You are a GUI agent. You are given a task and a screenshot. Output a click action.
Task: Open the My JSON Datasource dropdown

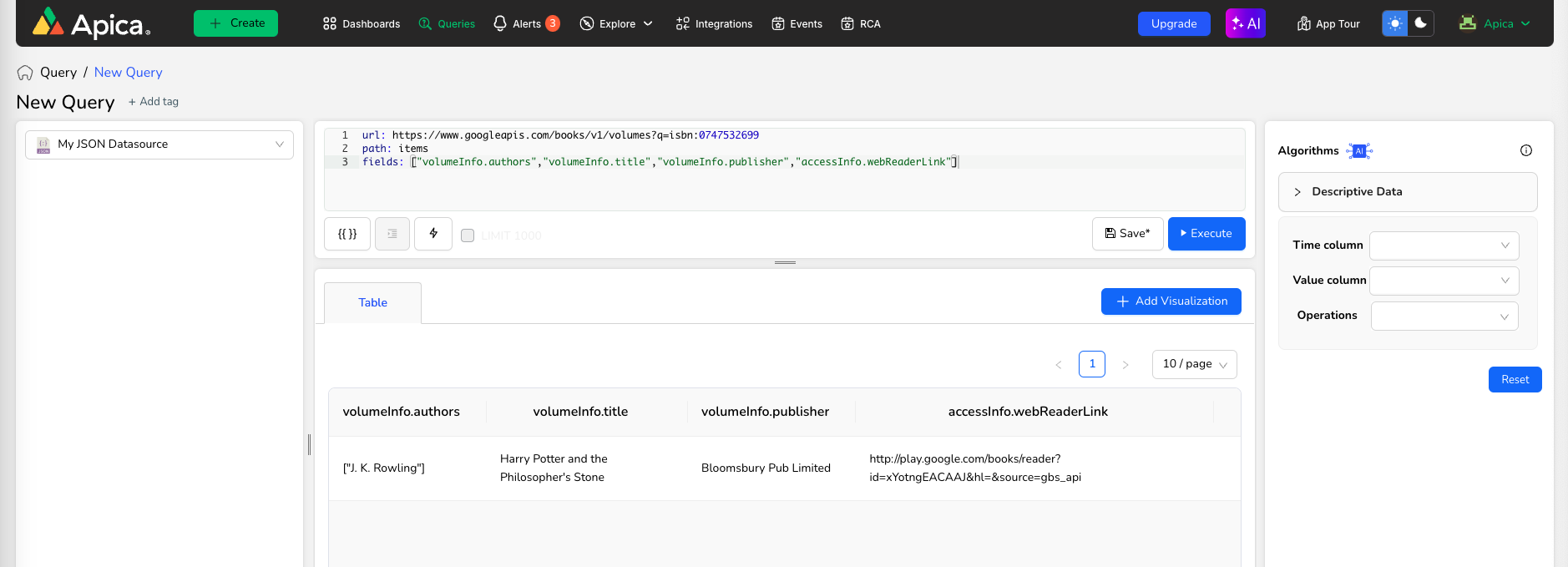click(x=159, y=144)
